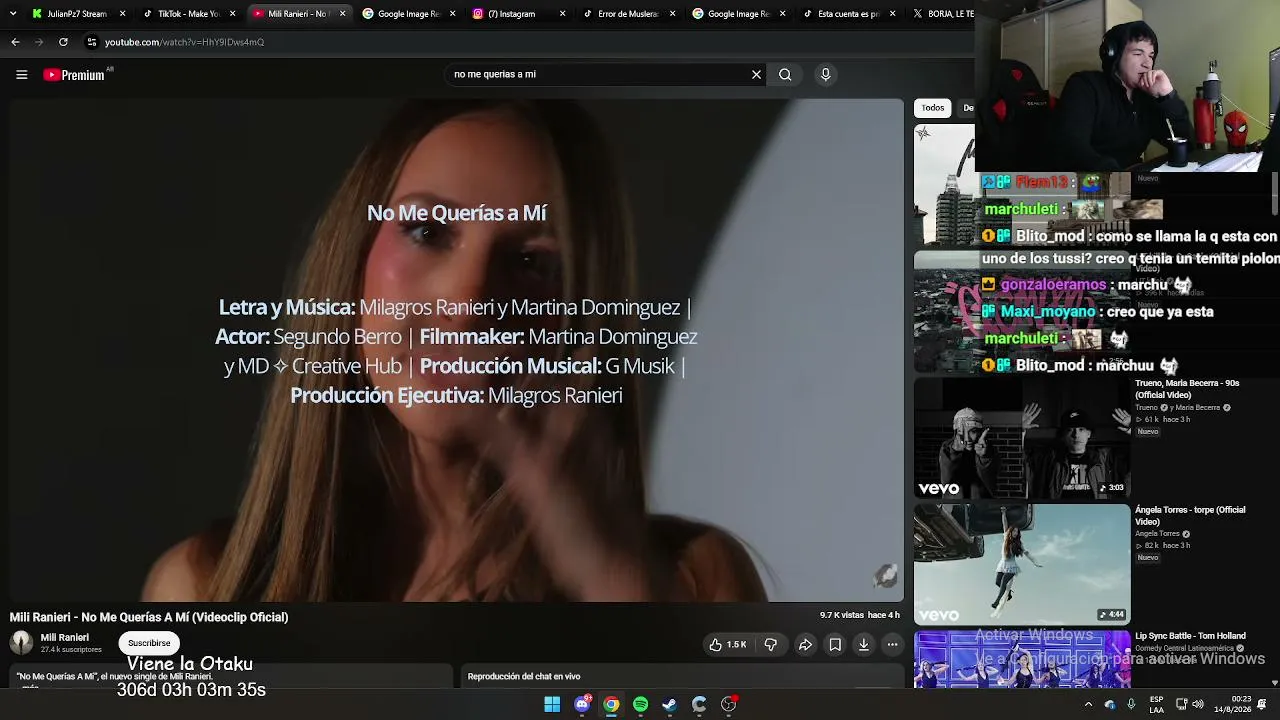The width and height of the screenshot is (1280, 720).
Task: Open Mili Ranieri's channel avatar
Action: 21,643
